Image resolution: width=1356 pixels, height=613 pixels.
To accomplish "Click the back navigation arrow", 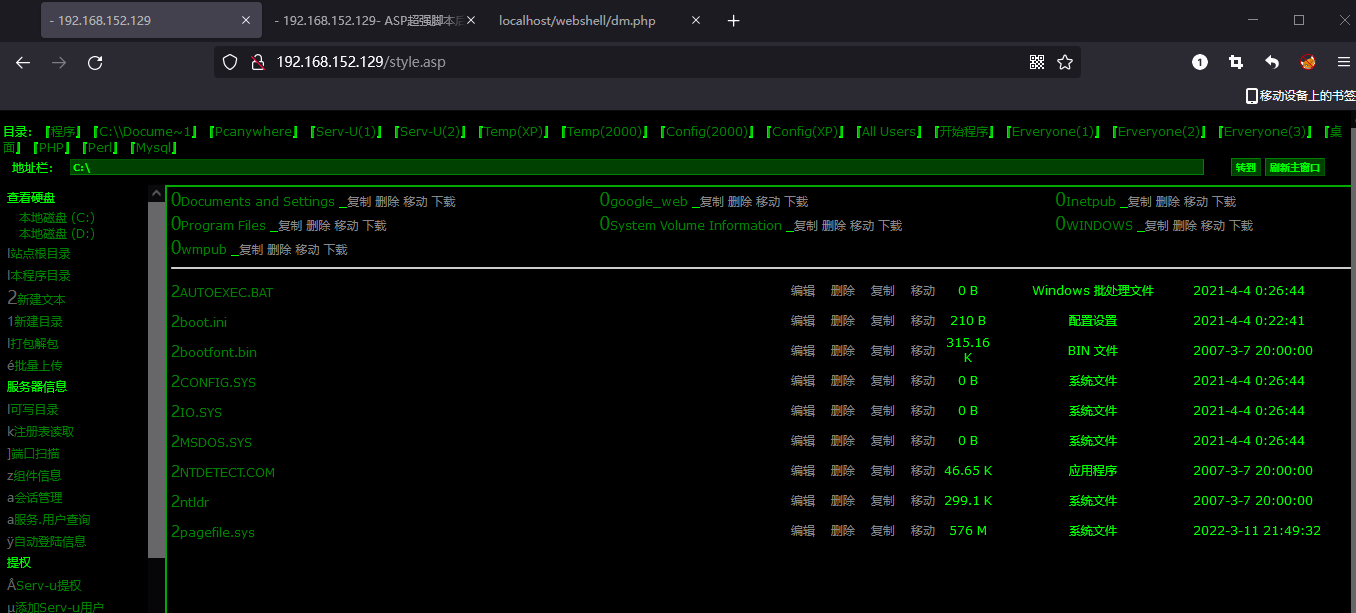I will (22, 62).
